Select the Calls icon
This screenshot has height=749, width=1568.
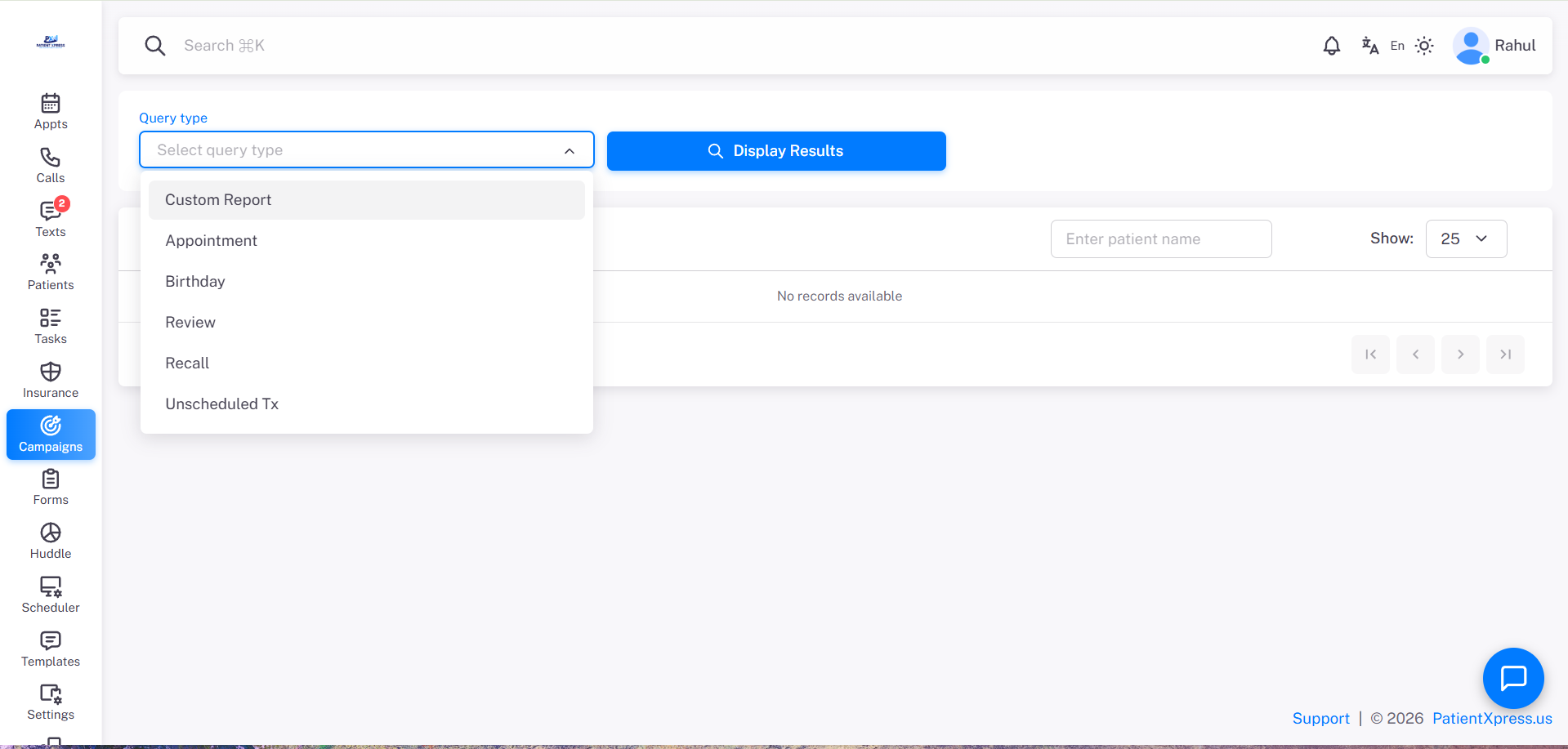pos(50,165)
